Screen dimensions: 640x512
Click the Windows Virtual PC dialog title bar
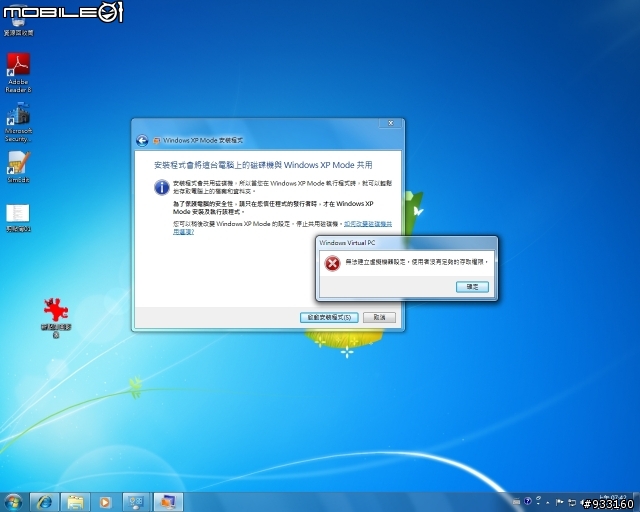pos(407,243)
